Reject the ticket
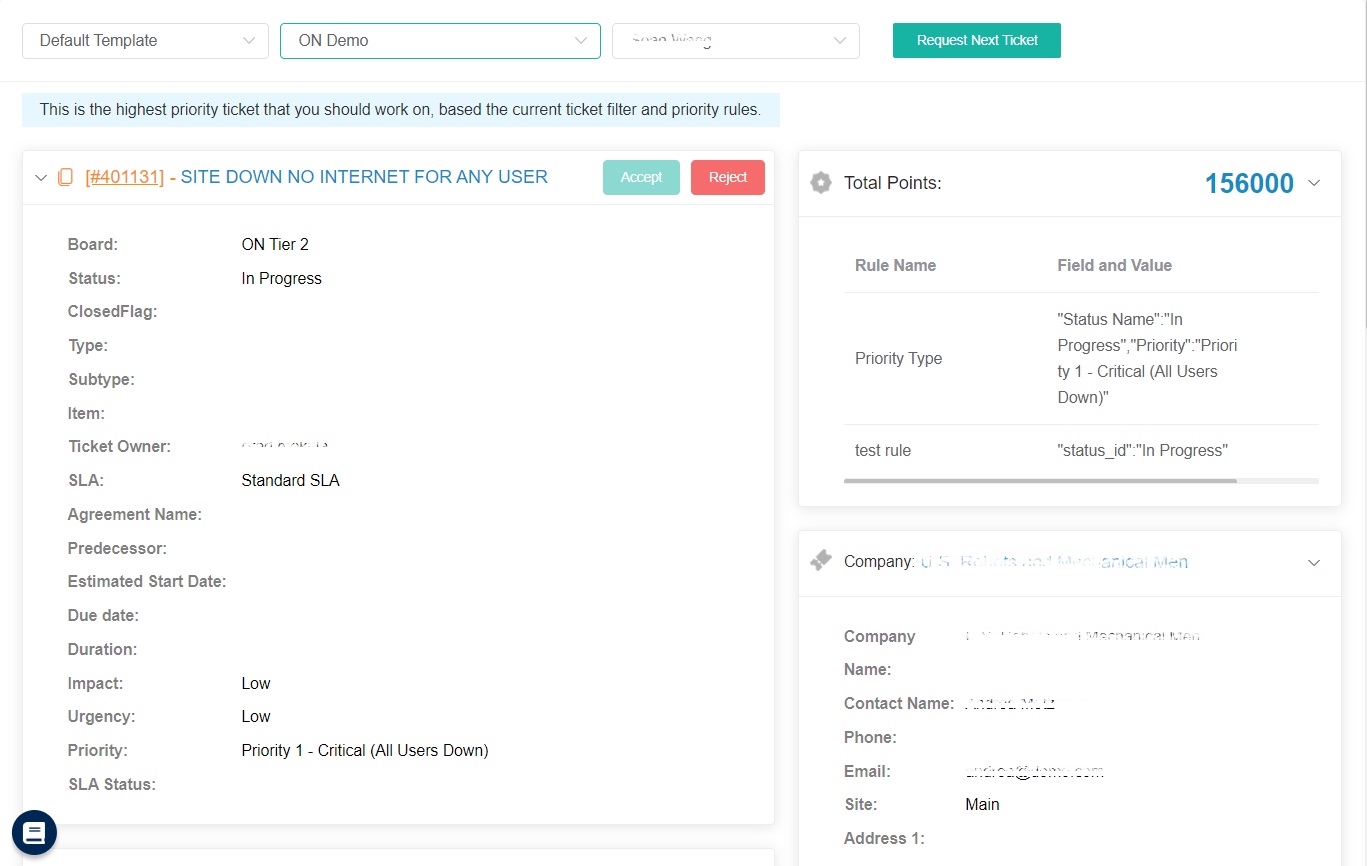The height and width of the screenshot is (866, 1367). (x=727, y=177)
